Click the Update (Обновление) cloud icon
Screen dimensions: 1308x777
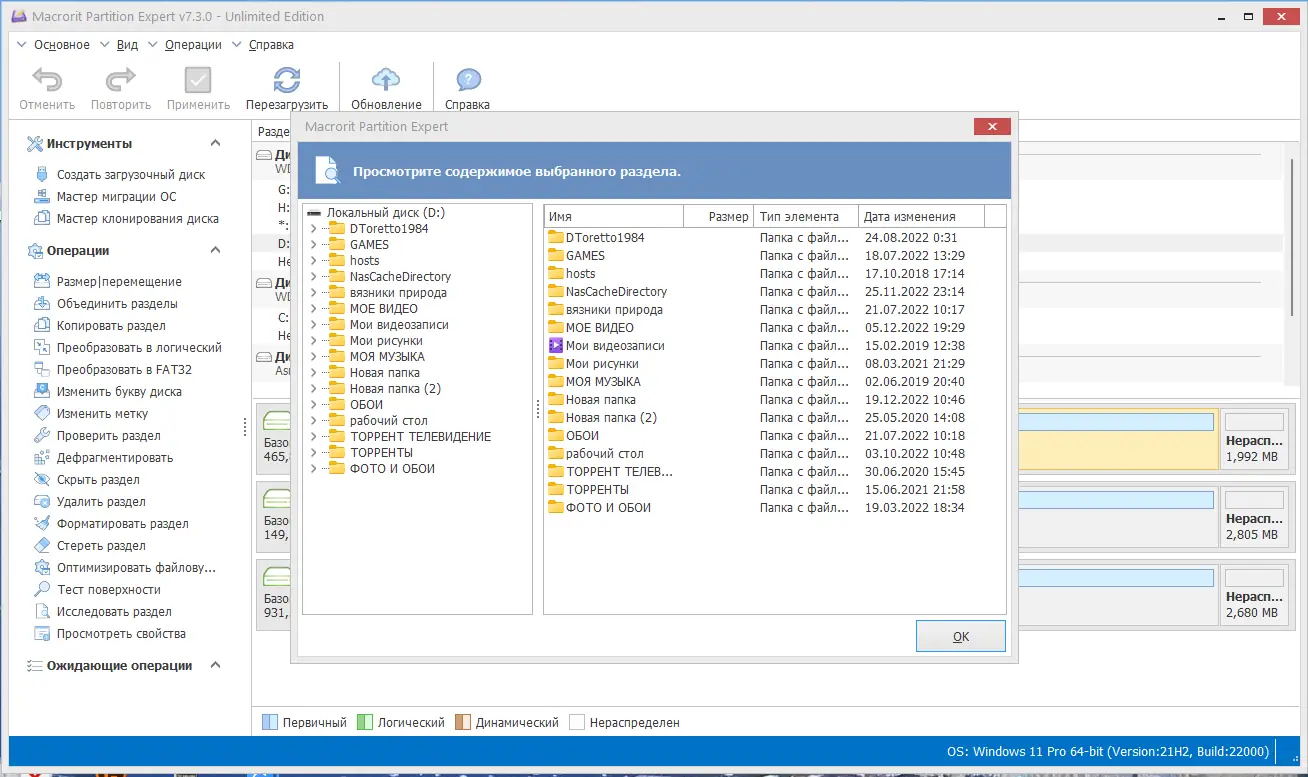click(x=386, y=81)
